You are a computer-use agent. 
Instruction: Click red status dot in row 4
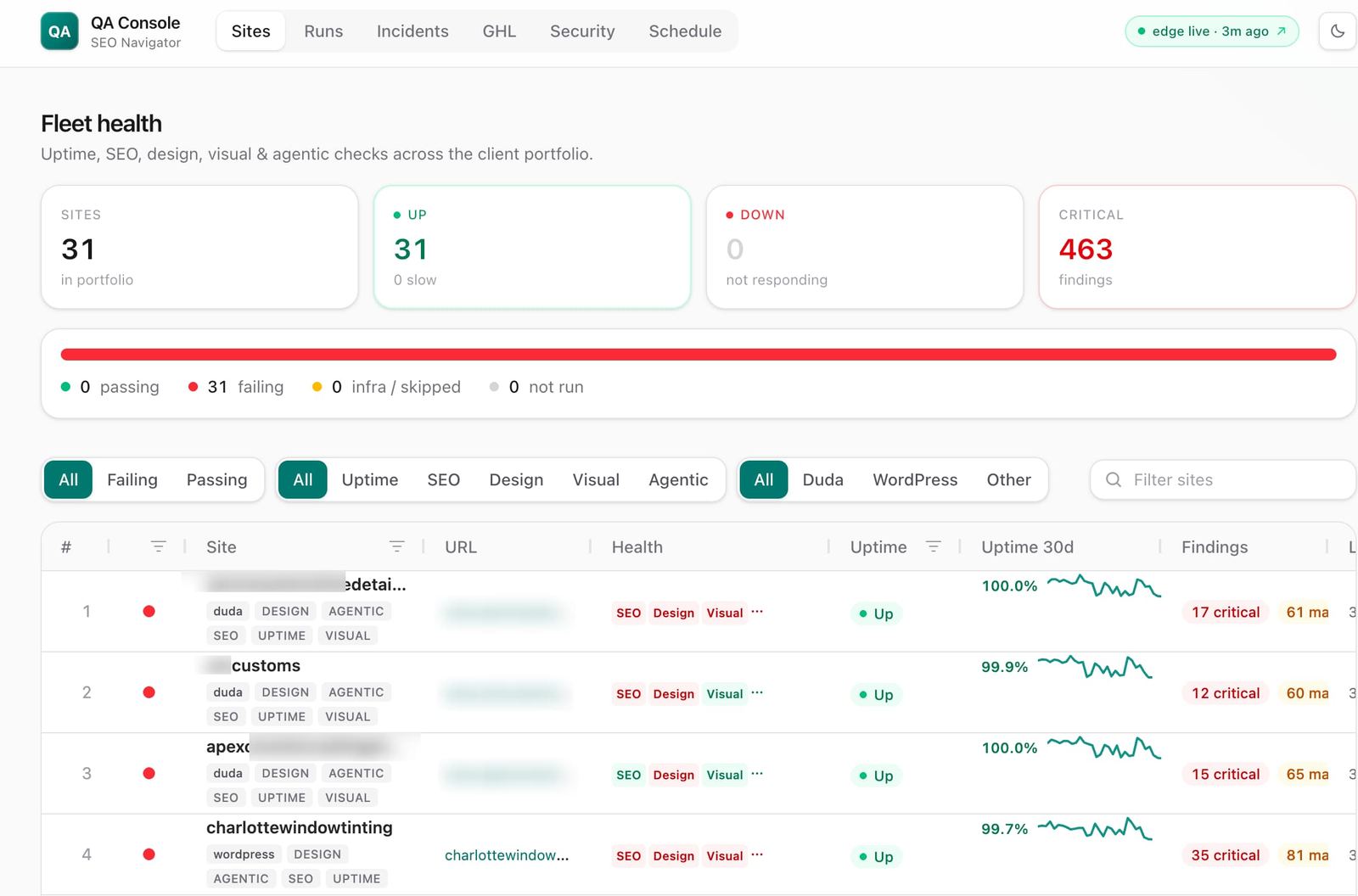149,854
